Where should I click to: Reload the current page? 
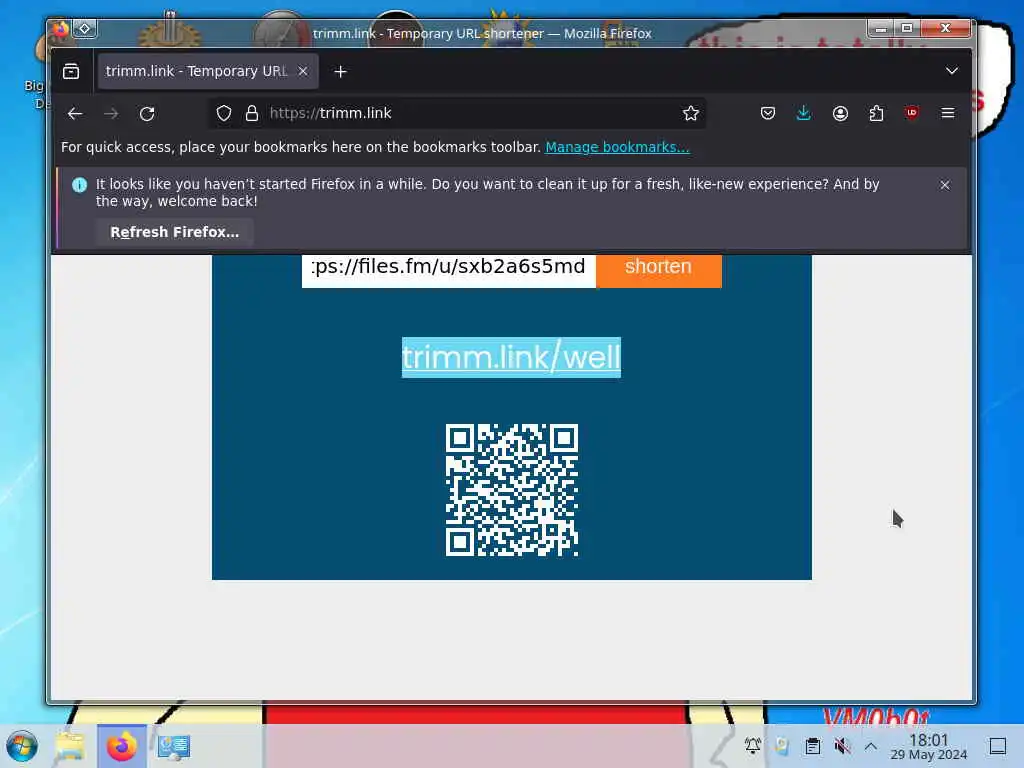[147, 114]
